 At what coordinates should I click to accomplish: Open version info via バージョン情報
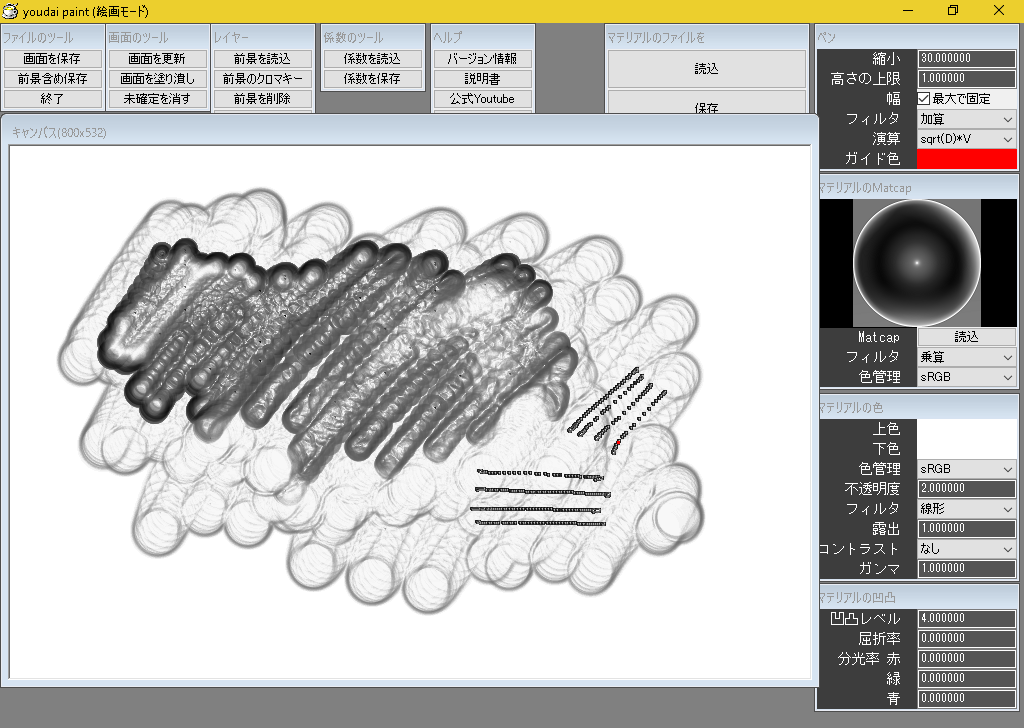[x=482, y=58]
